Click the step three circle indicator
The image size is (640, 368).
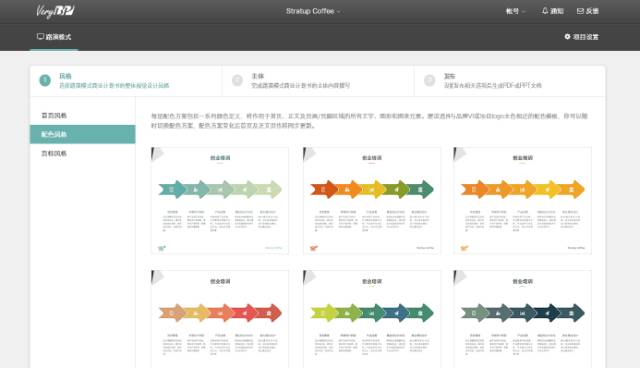429,80
